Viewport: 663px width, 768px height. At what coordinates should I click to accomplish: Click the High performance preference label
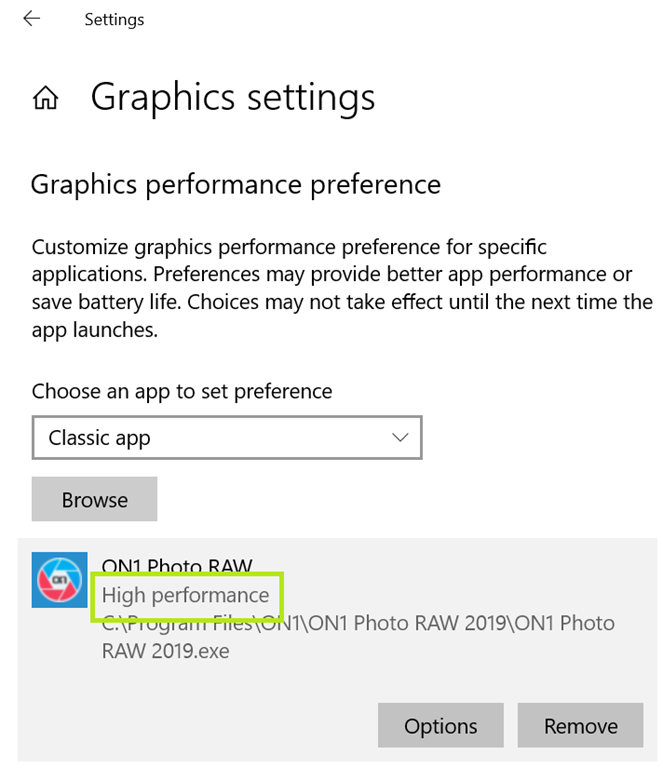185,595
